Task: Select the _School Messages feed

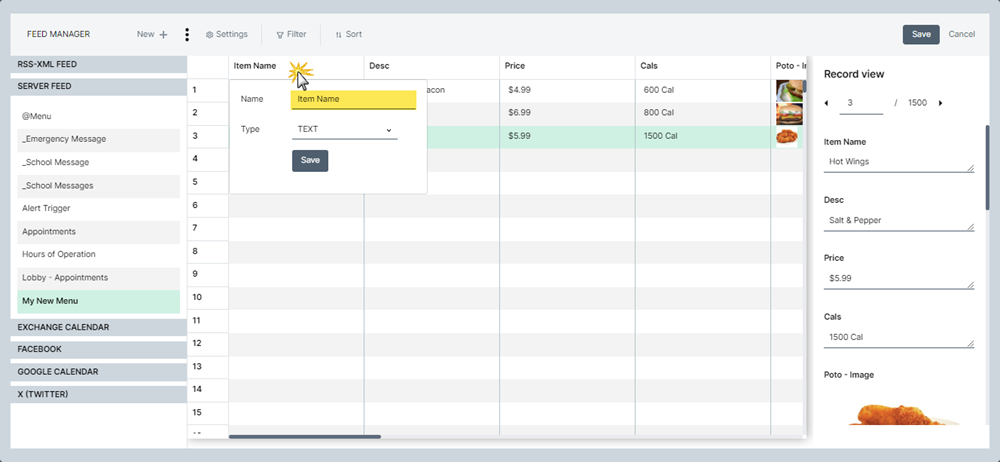Action: coord(98,186)
